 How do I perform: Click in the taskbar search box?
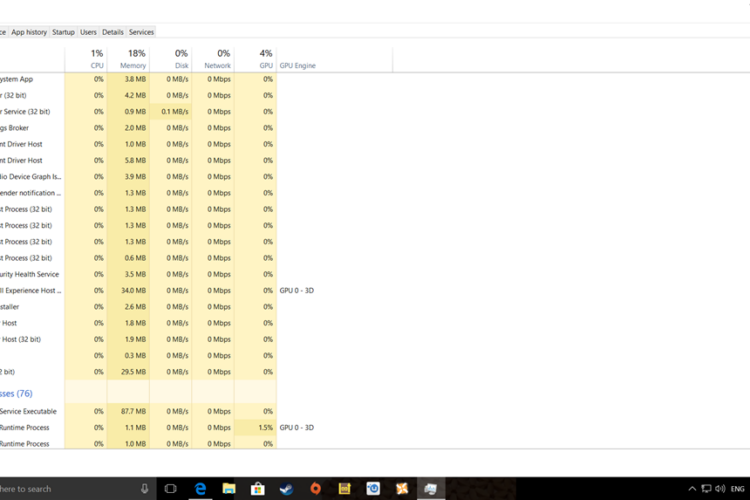pos(60,488)
